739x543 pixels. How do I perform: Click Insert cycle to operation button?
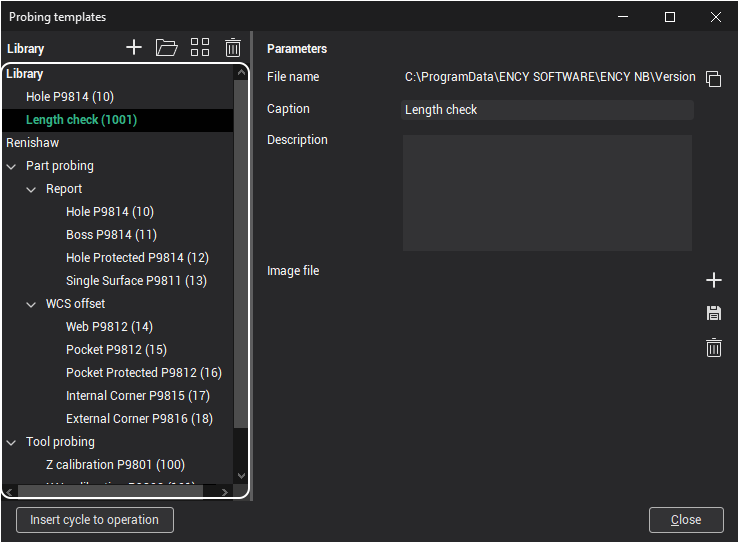95,520
